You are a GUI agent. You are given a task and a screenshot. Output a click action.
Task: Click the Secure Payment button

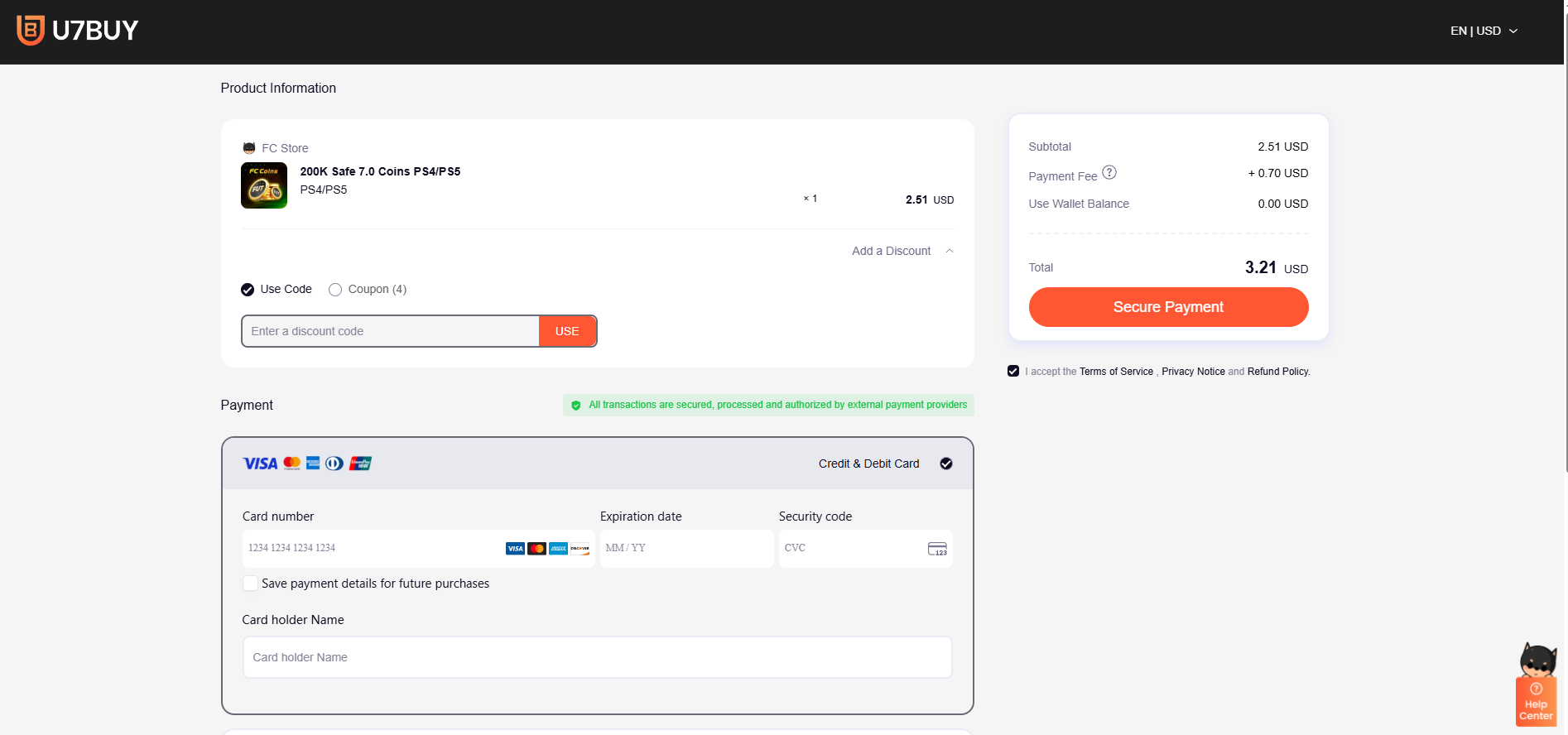(1168, 307)
